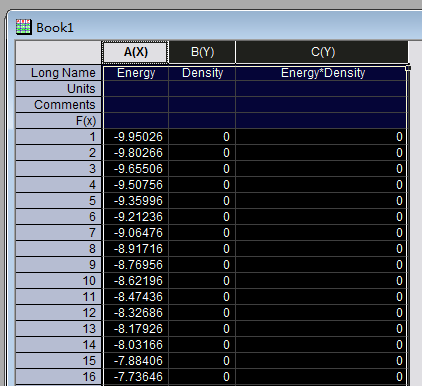Select column A(X) header
This screenshot has height=386, width=422.
point(135,52)
